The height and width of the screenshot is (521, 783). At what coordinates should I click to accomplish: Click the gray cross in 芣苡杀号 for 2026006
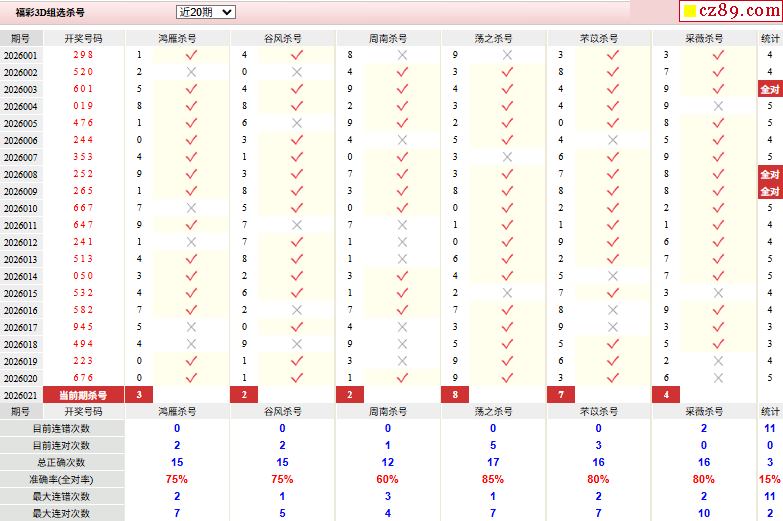(x=612, y=140)
